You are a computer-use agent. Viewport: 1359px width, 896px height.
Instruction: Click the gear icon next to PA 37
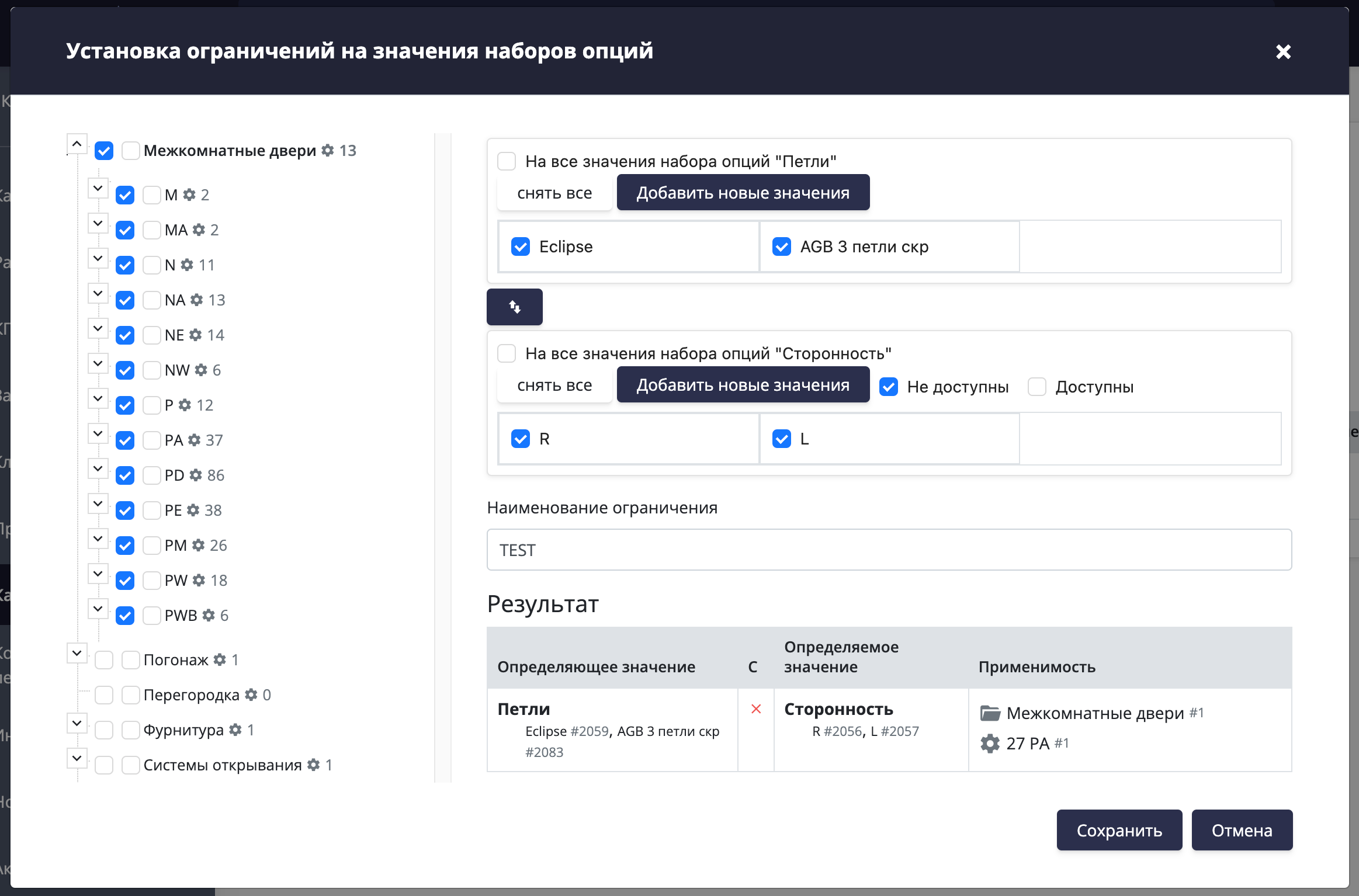pyautogui.click(x=195, y=440)
